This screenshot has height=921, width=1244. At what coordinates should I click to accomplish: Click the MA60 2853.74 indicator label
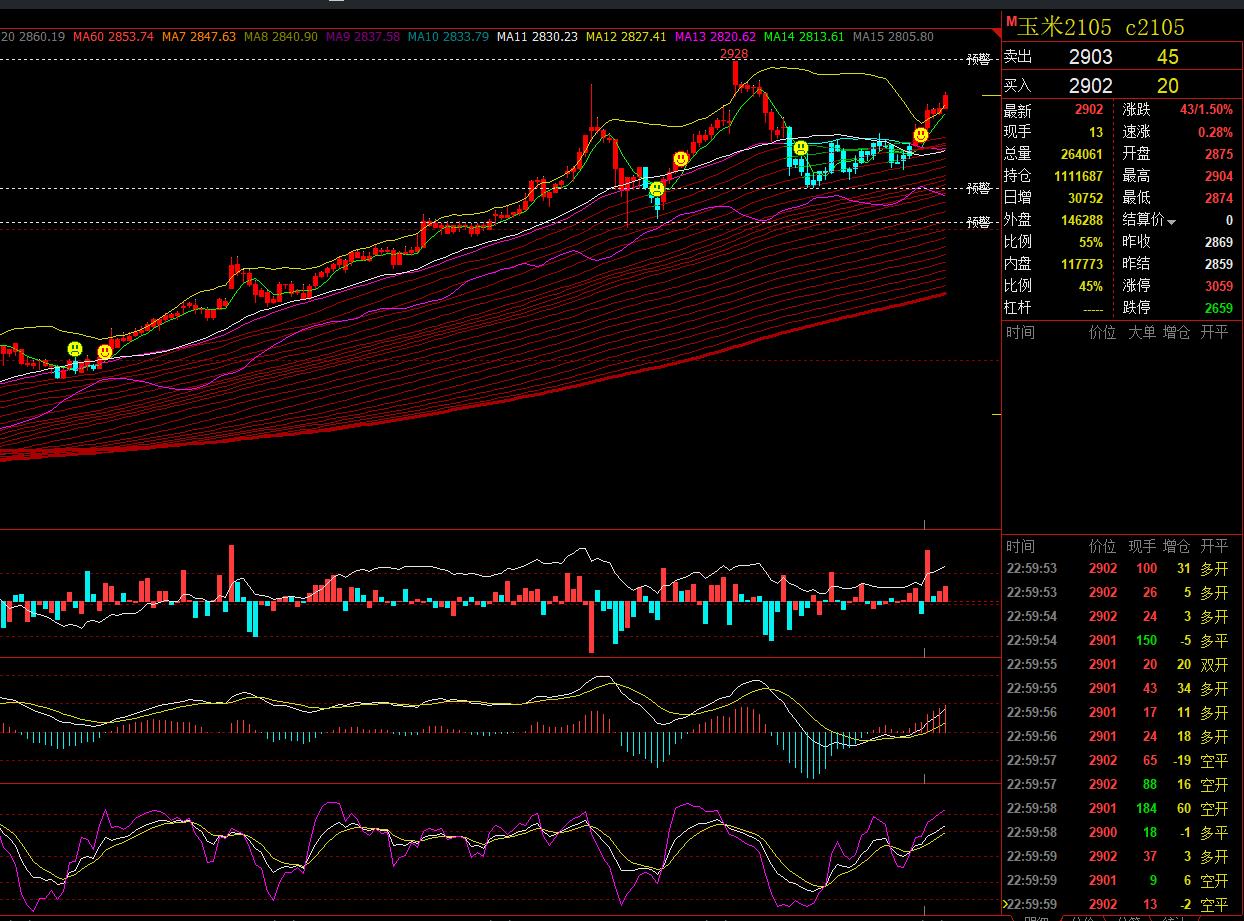click(112, 37)
